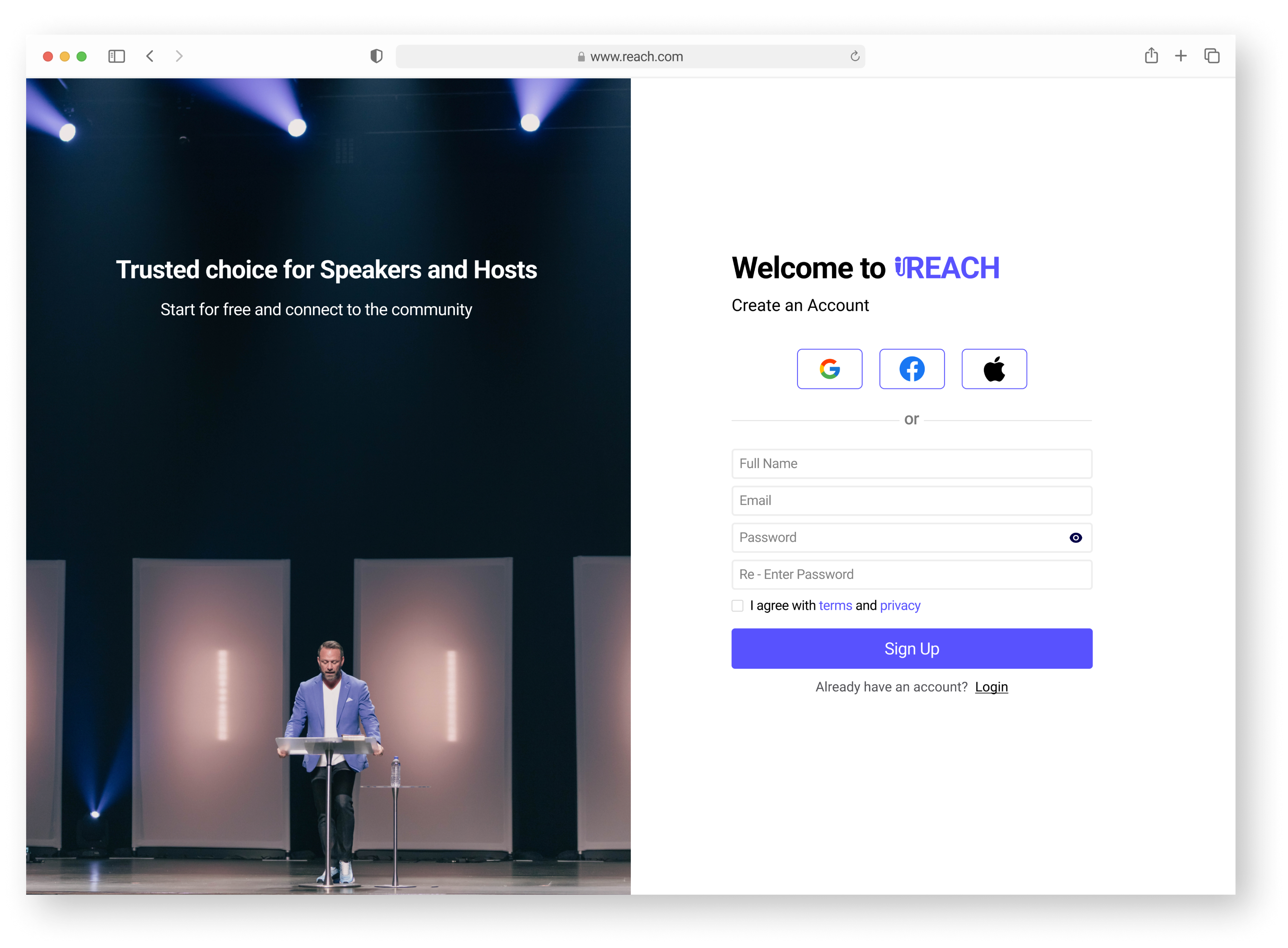The width and height of the screenshot is (1288, 948).
Task: Show tab overview icon
Action: click(x=1212, y=56)
